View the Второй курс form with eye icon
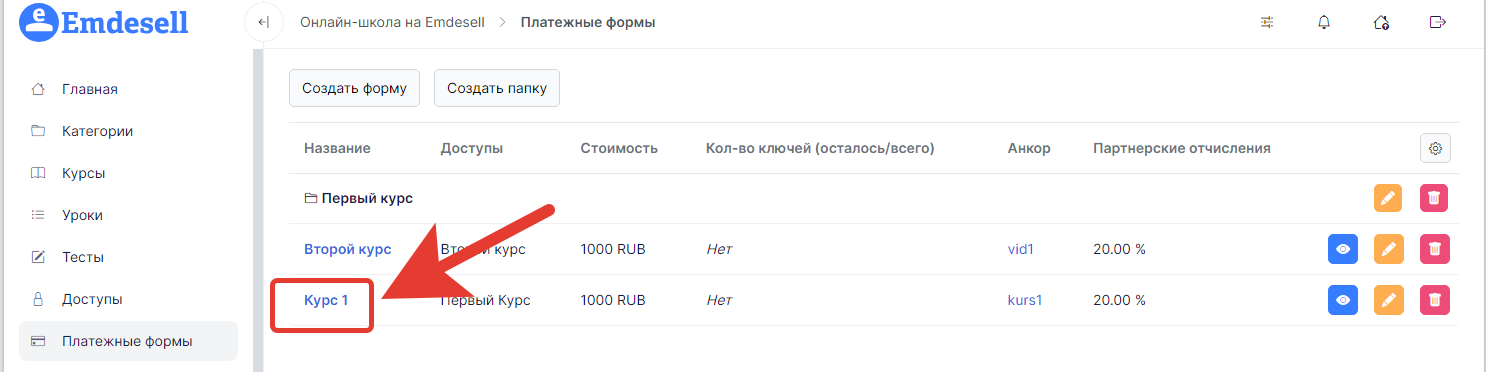This screenshot has height=372, width=1486. pos(1343,249)
